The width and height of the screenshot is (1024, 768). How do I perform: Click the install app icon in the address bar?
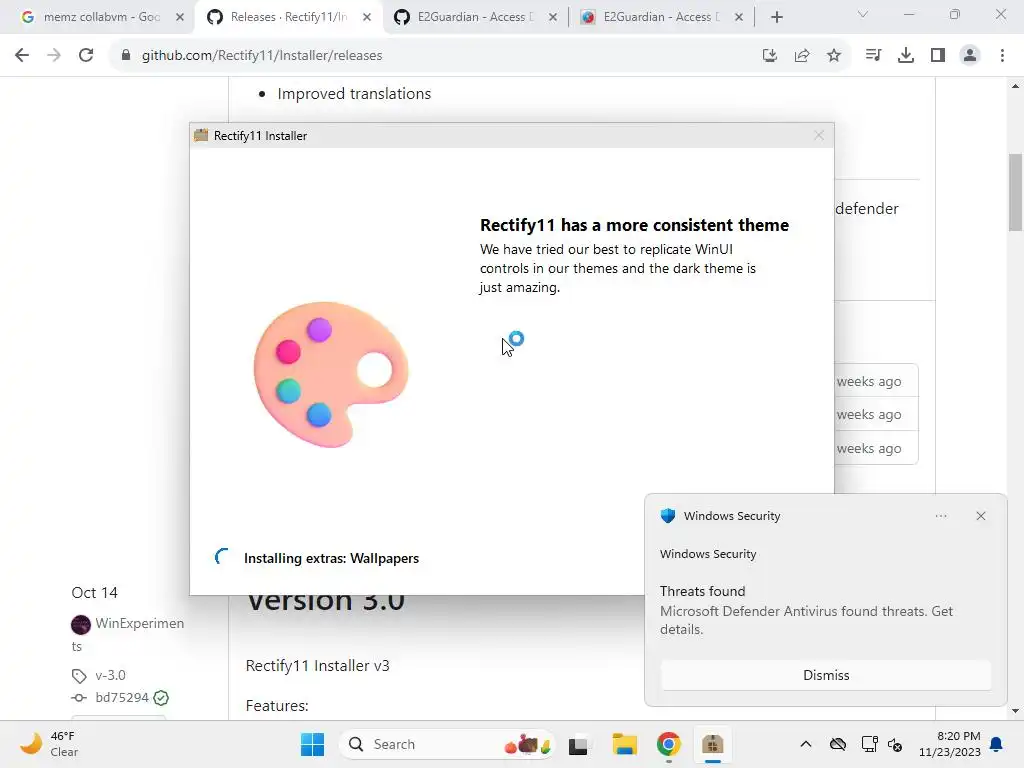pyautogui.click(x=770, y=56)
